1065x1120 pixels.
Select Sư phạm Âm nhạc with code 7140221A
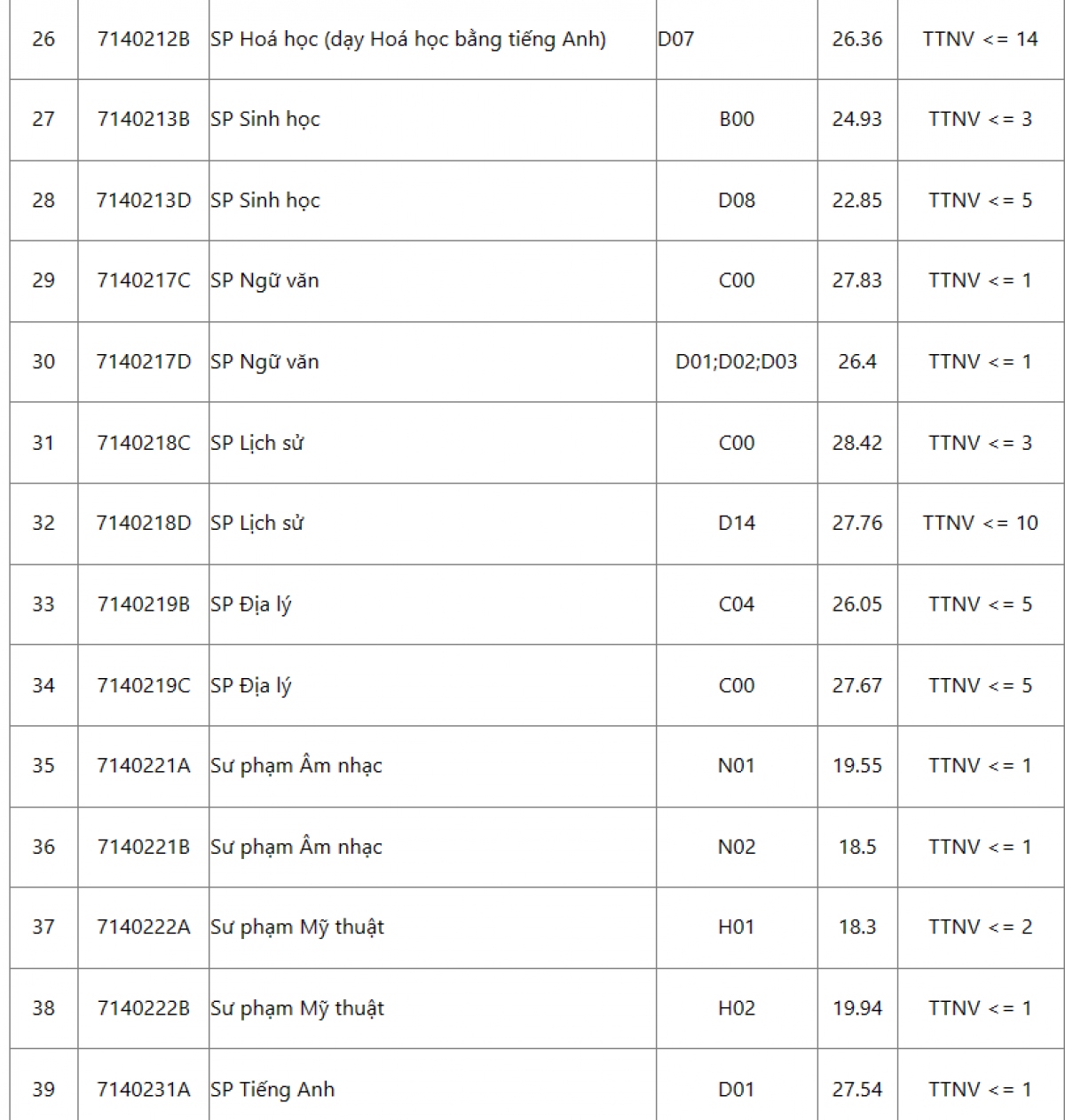click(296, 766)
